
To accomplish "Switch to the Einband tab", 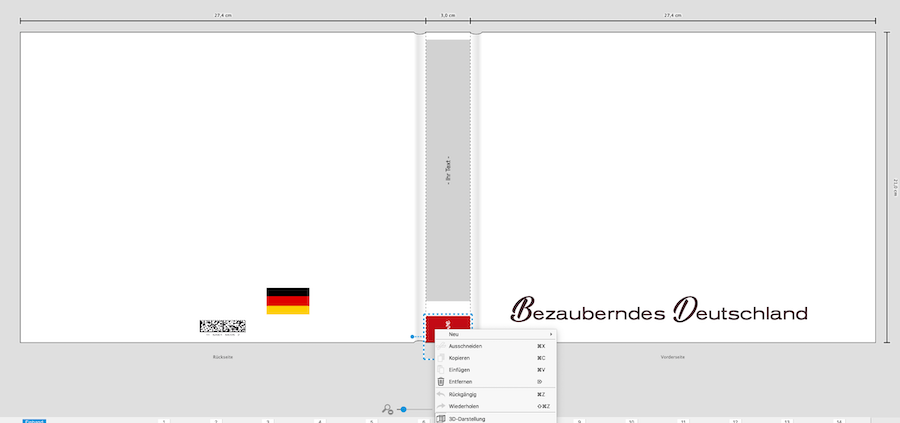I will (34, 421).
